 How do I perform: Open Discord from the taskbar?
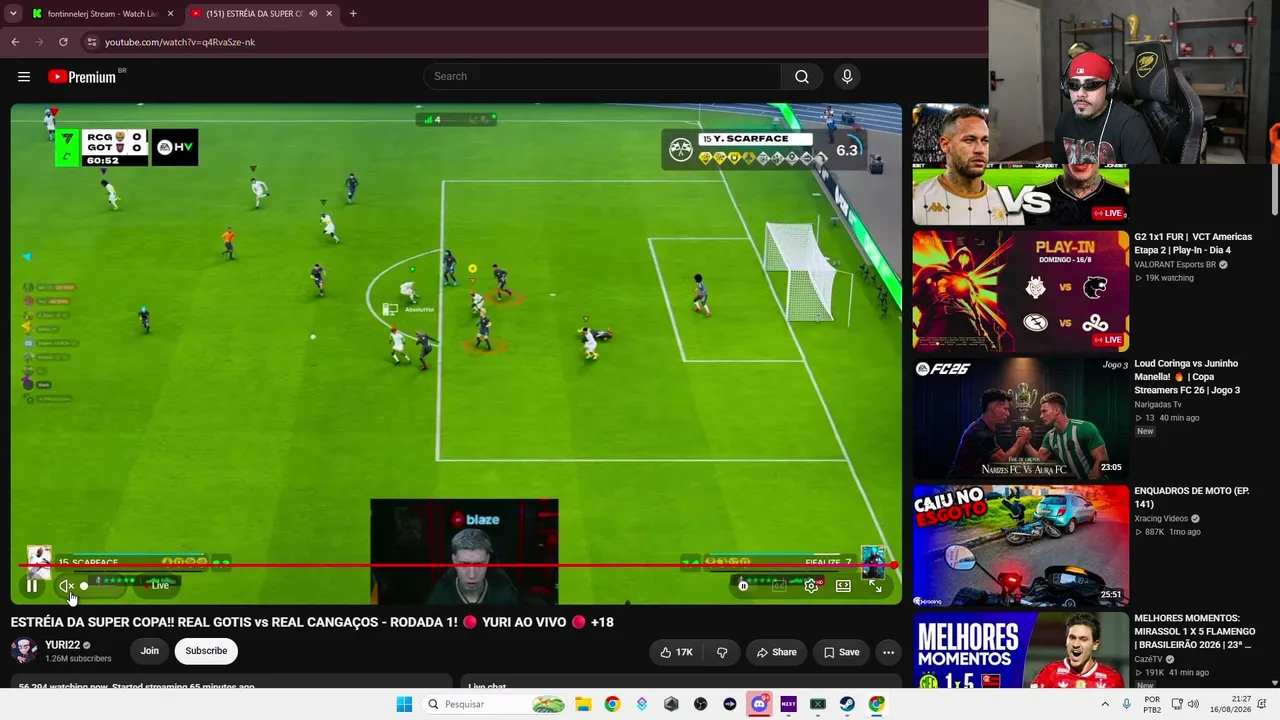(x=759, y=704)
